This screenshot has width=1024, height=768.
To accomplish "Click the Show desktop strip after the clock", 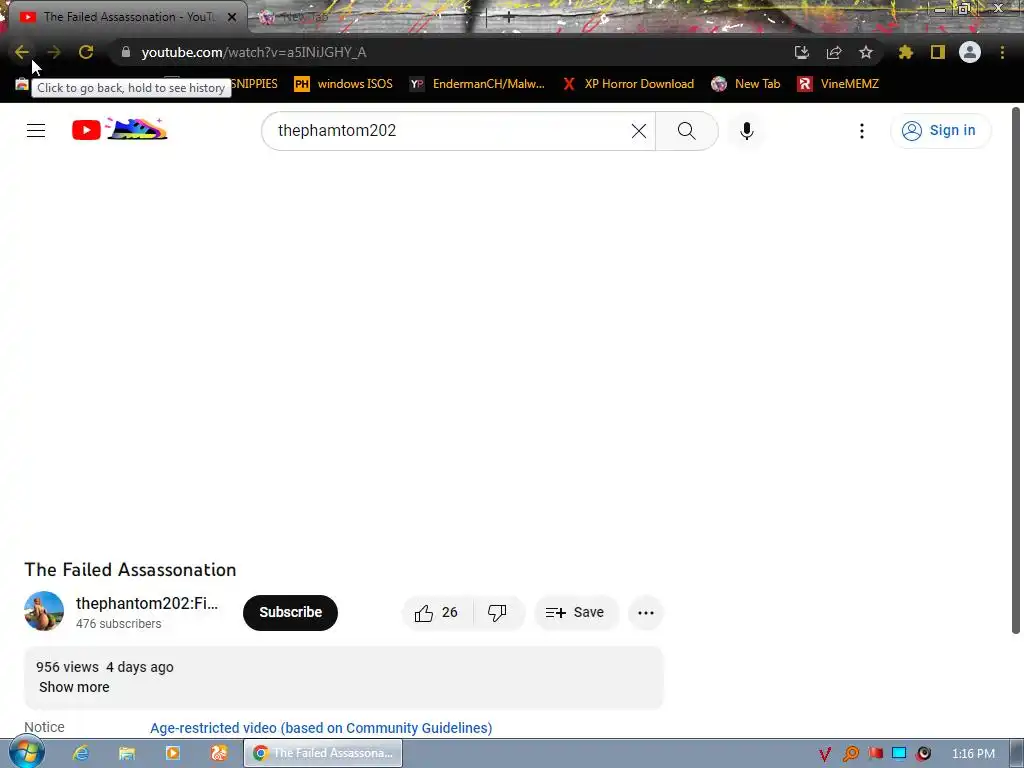I will click(1017, 754).
